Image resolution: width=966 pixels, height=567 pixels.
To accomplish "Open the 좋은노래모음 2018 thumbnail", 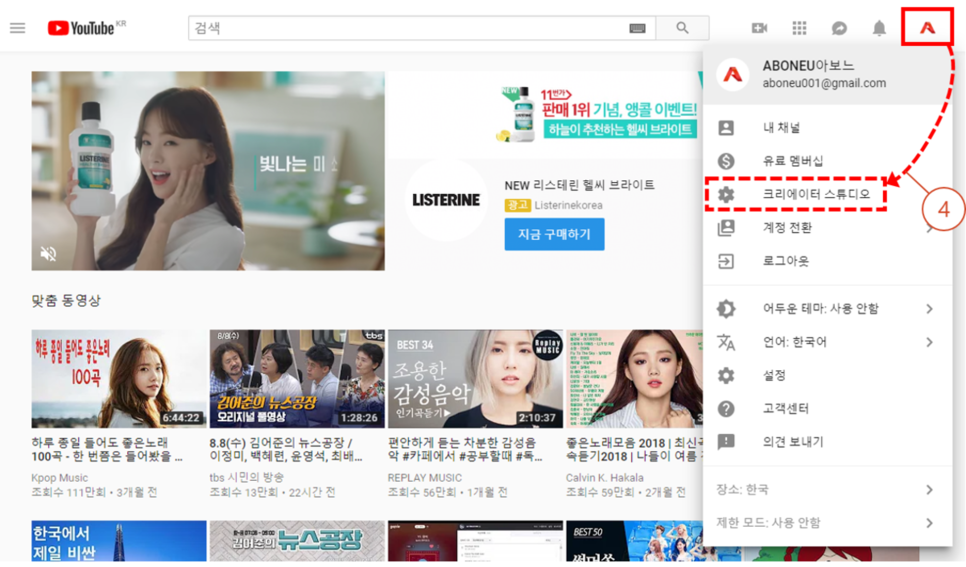I will pyautogui.click(x=634, y=379).
